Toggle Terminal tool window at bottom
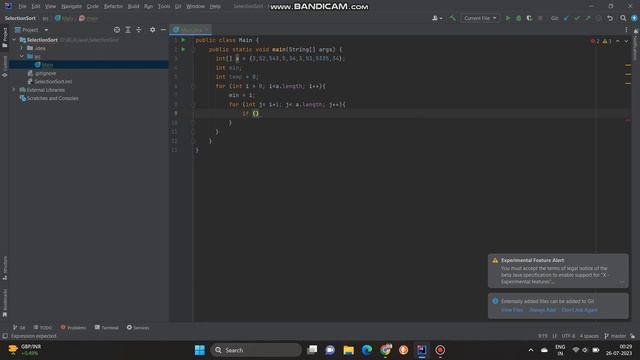The height and width of the screenshot is (360, 640). tap(107, 328)
